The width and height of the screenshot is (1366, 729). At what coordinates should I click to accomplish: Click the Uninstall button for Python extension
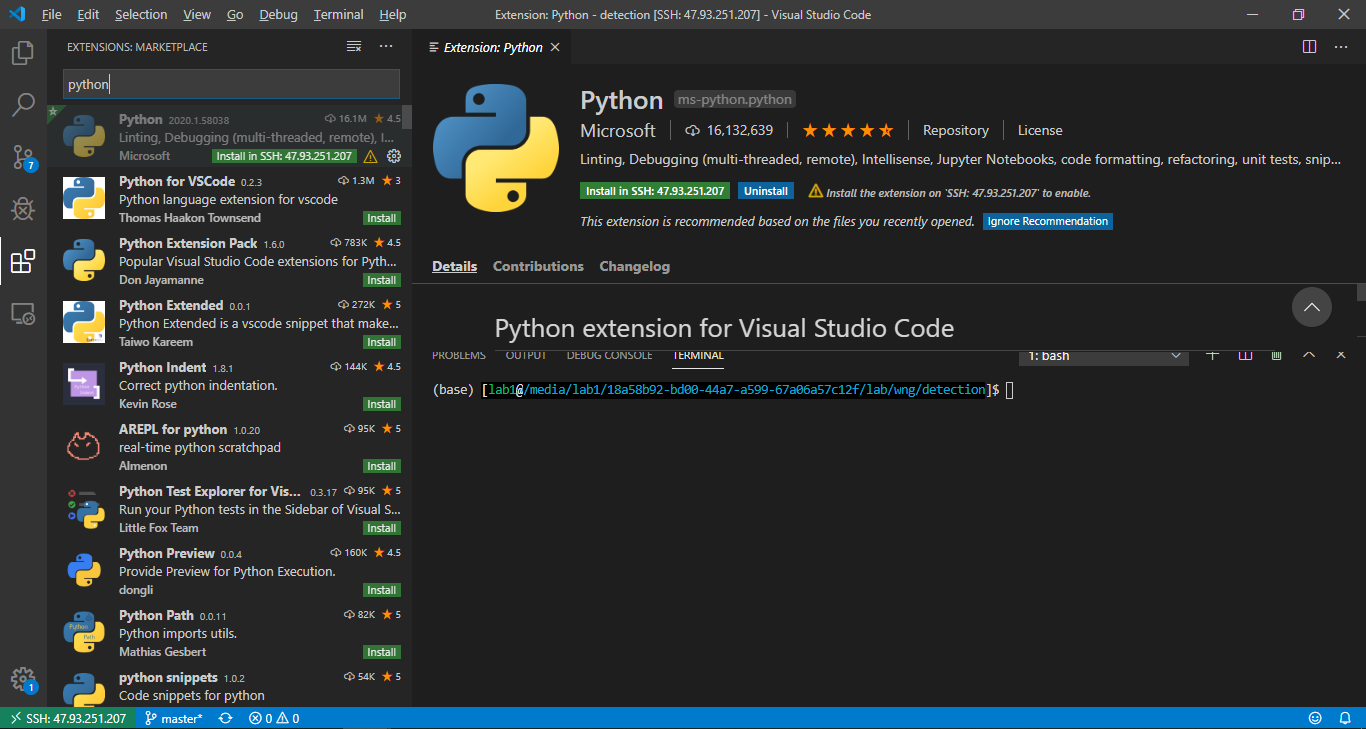[766, 191]
